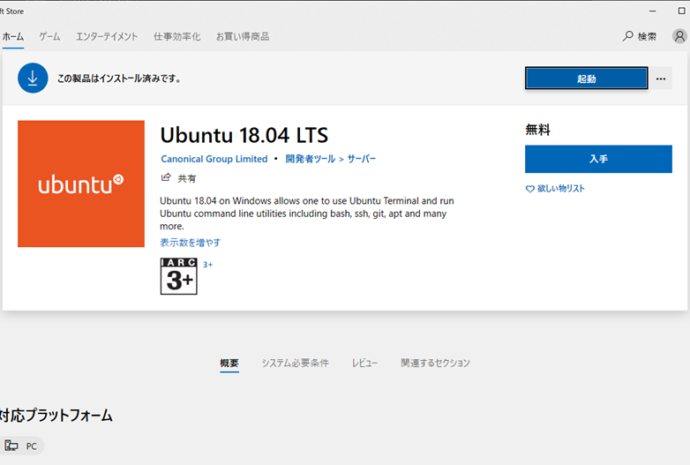The width and height of the screenshot is (690, 465).
Task: Go to the レビュー section tab
Action: tap(364, 363)
